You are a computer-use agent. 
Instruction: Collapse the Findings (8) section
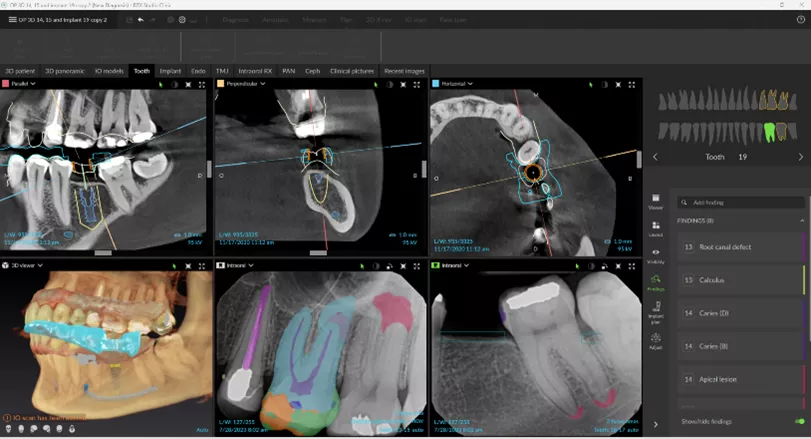[801, 220]
